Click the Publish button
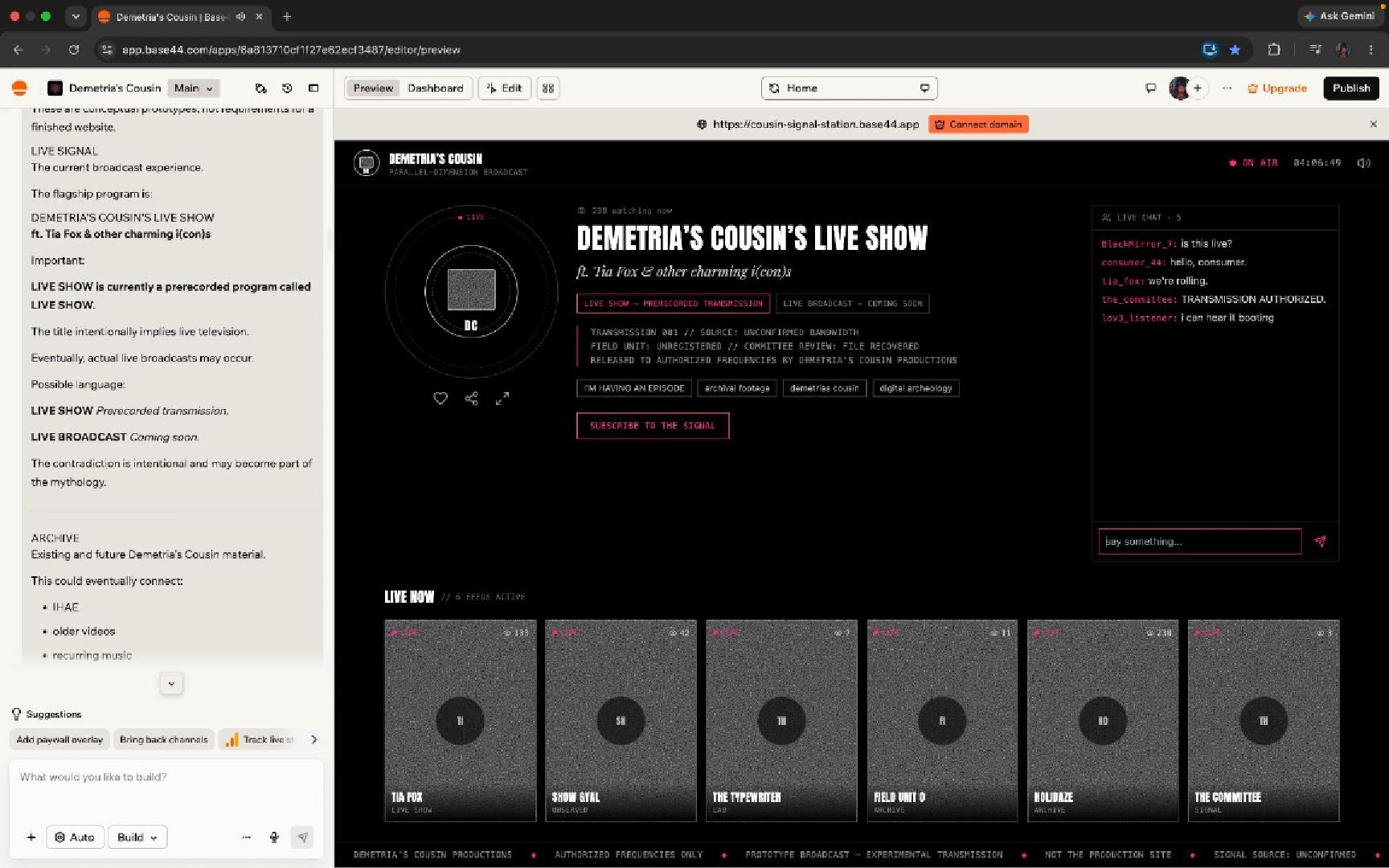 1351,88
